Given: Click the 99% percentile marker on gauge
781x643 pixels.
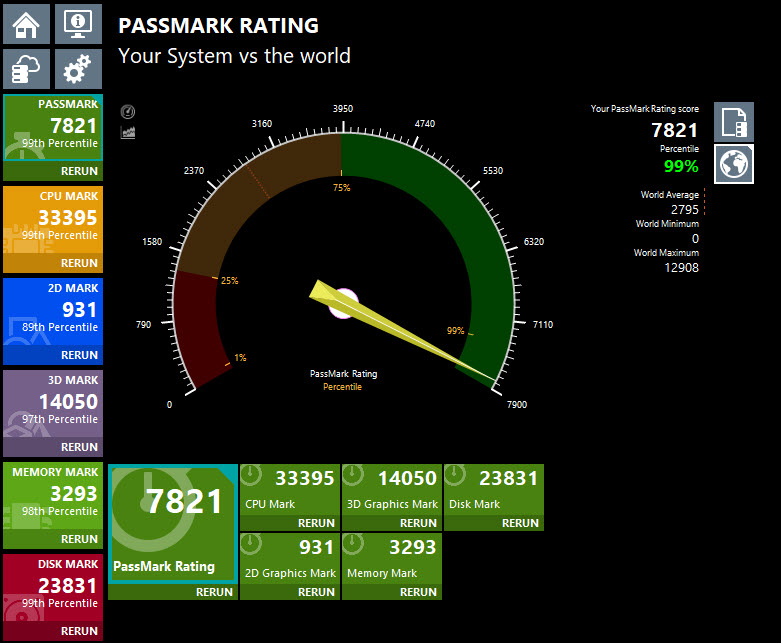Looking at the screenshot, I should [x=456, y=330].
